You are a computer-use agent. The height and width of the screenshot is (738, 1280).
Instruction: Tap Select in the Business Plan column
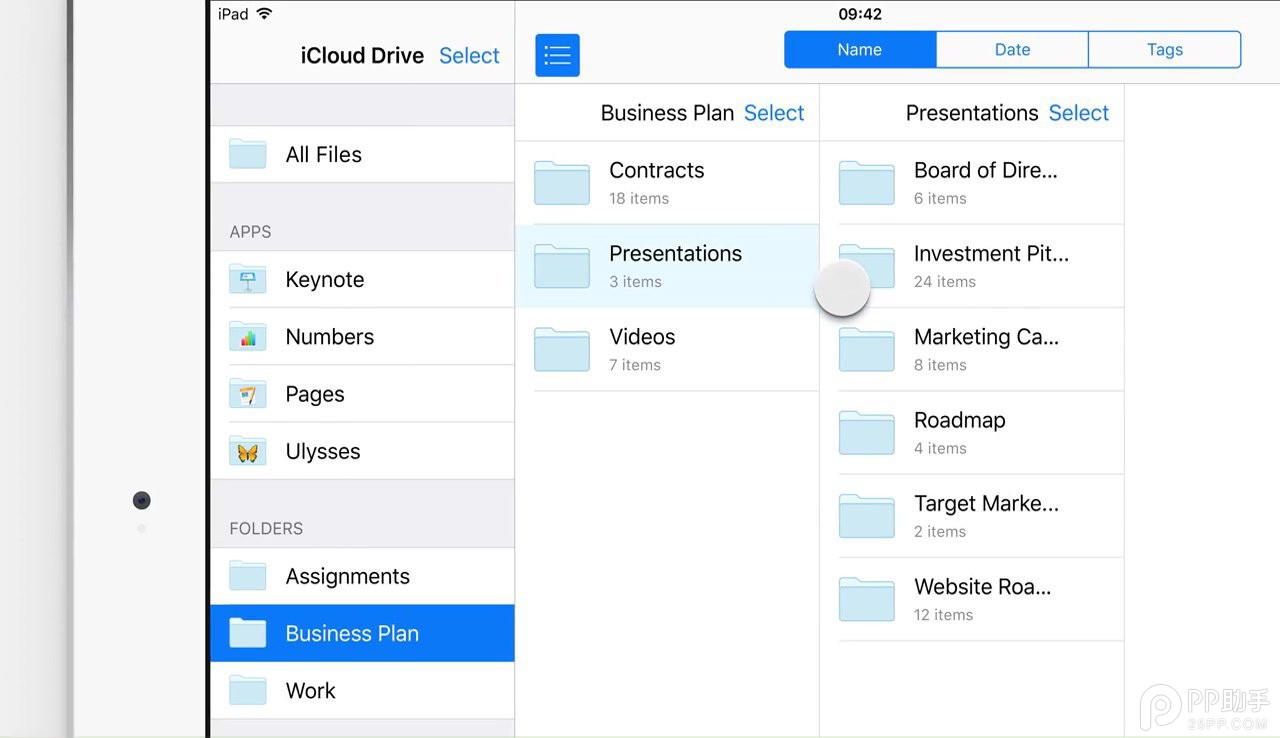pos(774,113)
